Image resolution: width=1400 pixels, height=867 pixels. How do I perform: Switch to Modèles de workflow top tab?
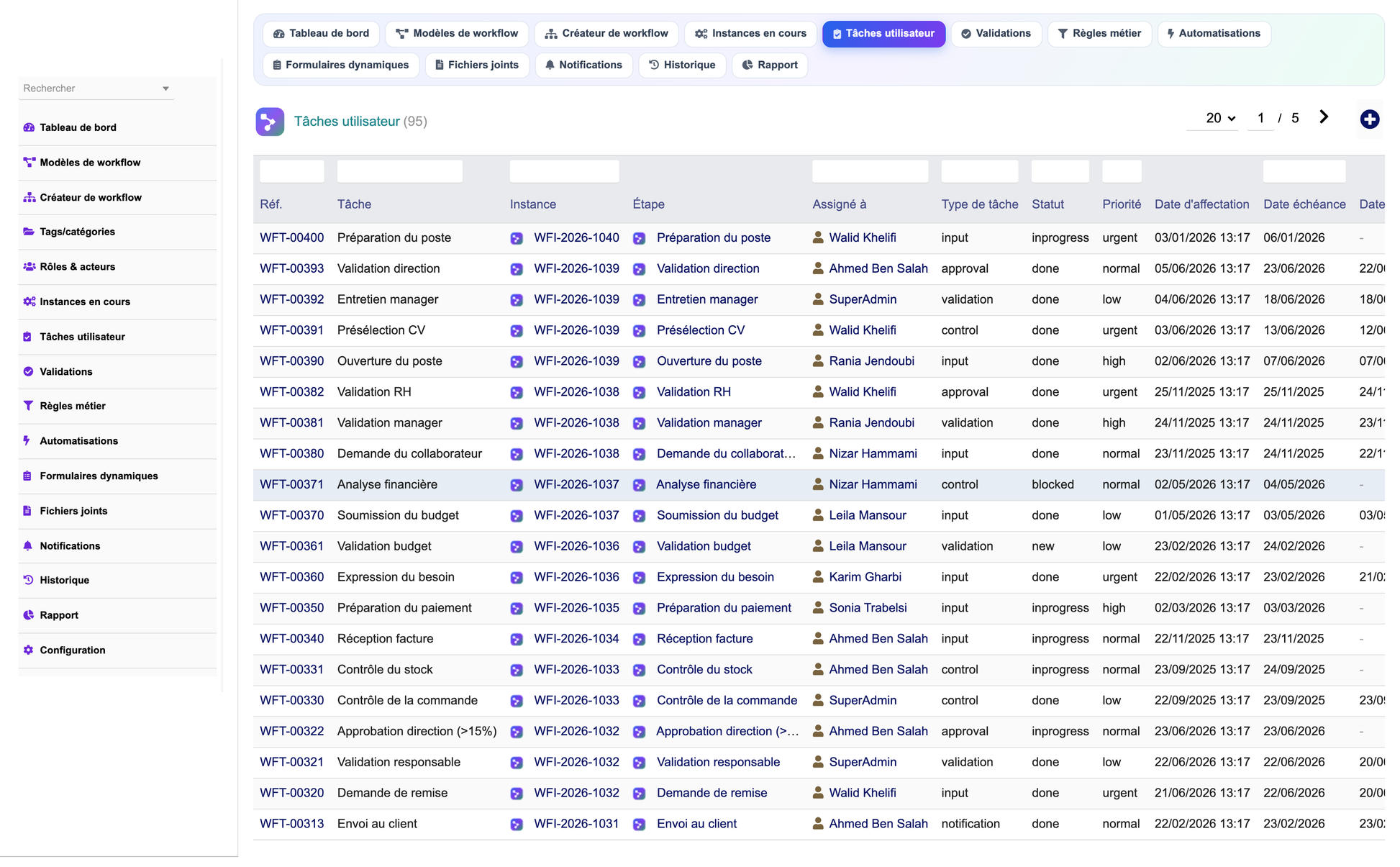coord(457,33)
